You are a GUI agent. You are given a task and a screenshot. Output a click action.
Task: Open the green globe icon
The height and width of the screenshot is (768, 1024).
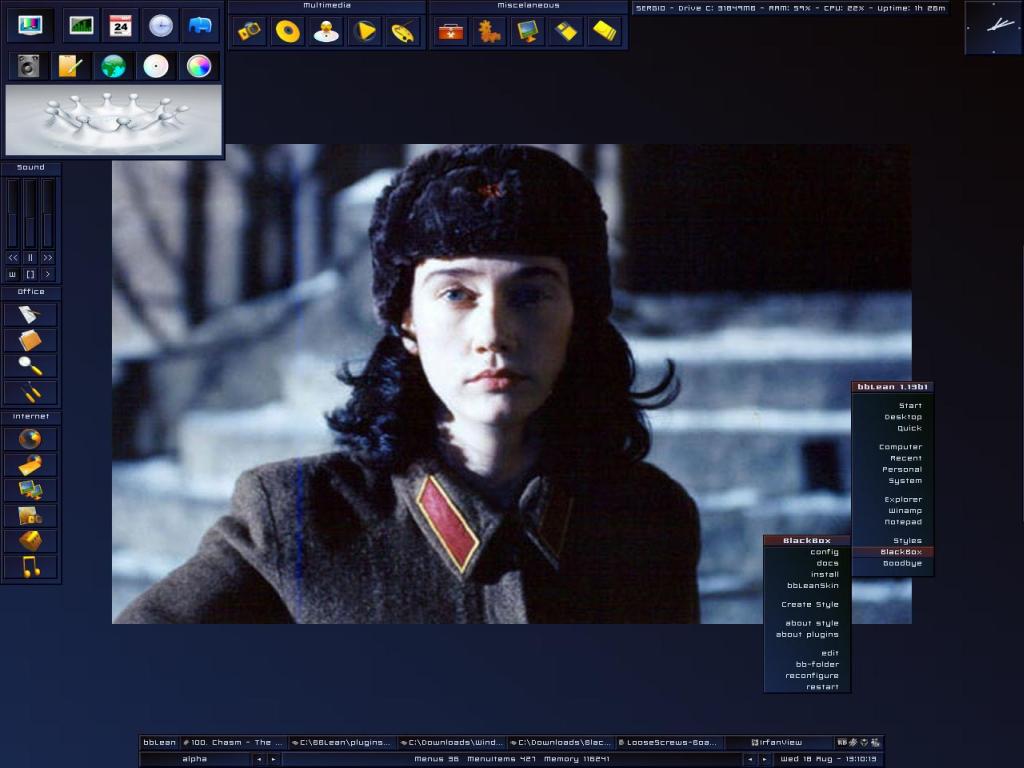(x=113, y=66)
